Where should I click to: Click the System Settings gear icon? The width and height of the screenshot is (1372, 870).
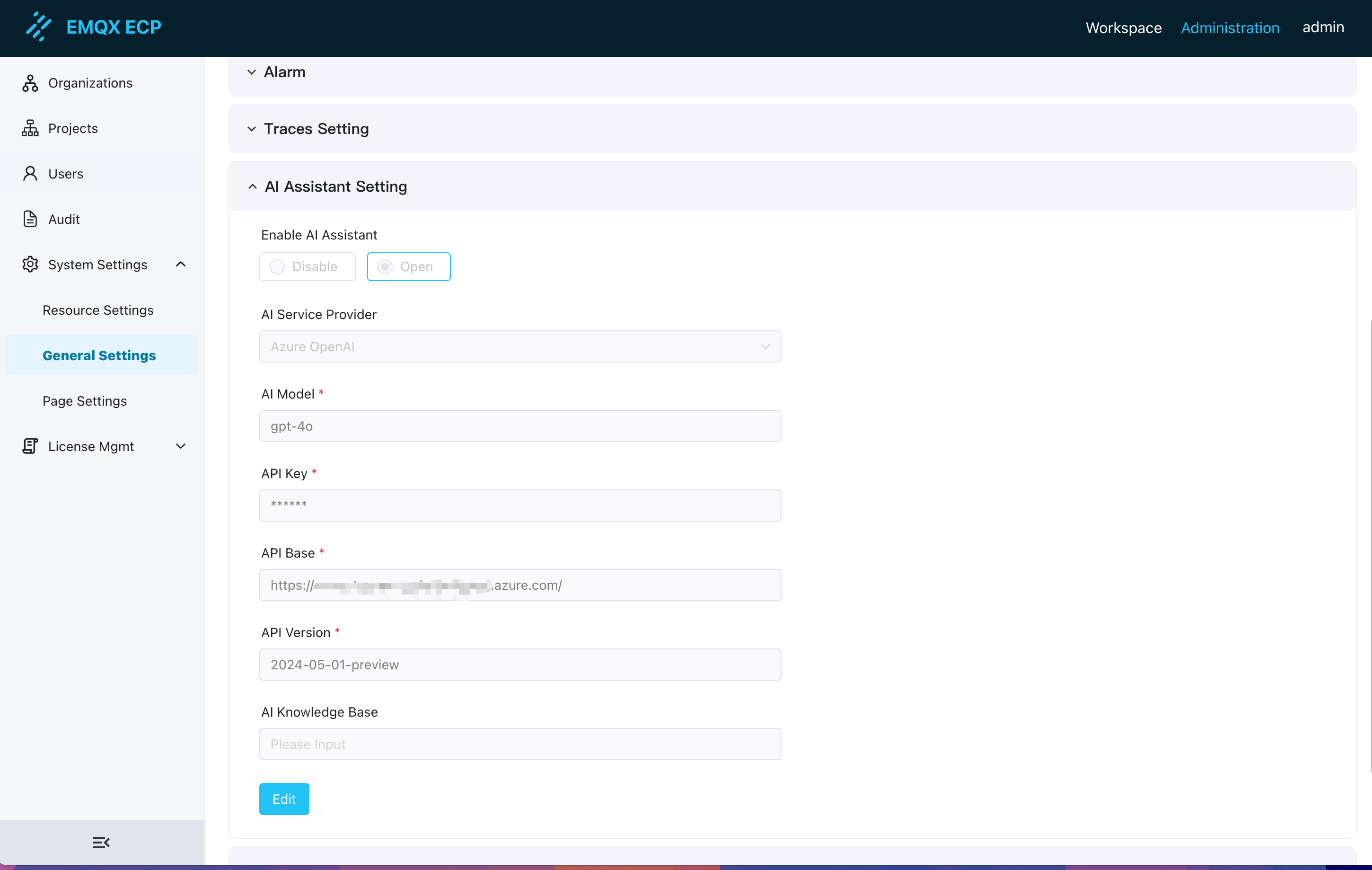[x=30, y=265]
